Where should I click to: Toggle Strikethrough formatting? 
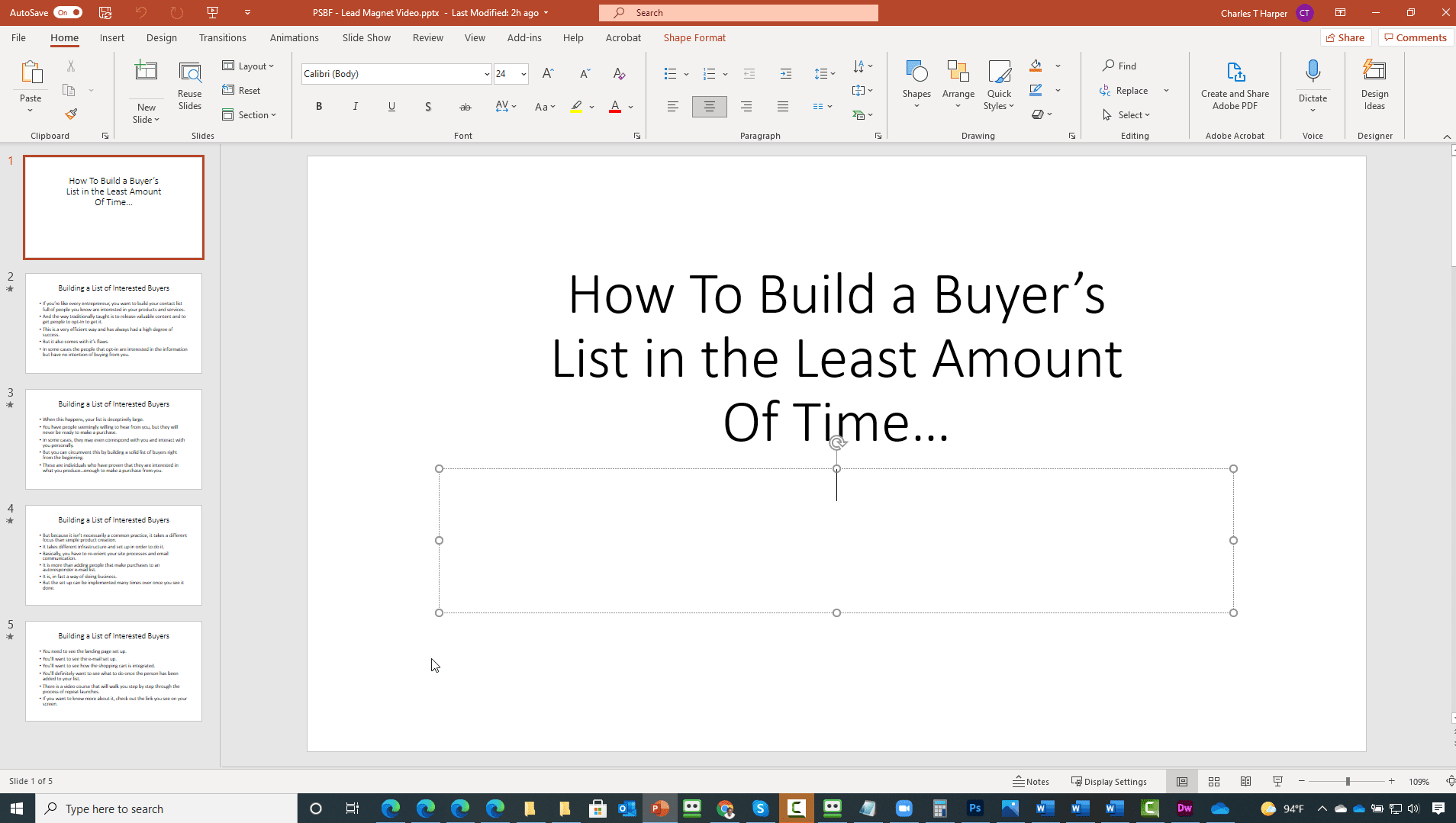(x=465, y=107)
